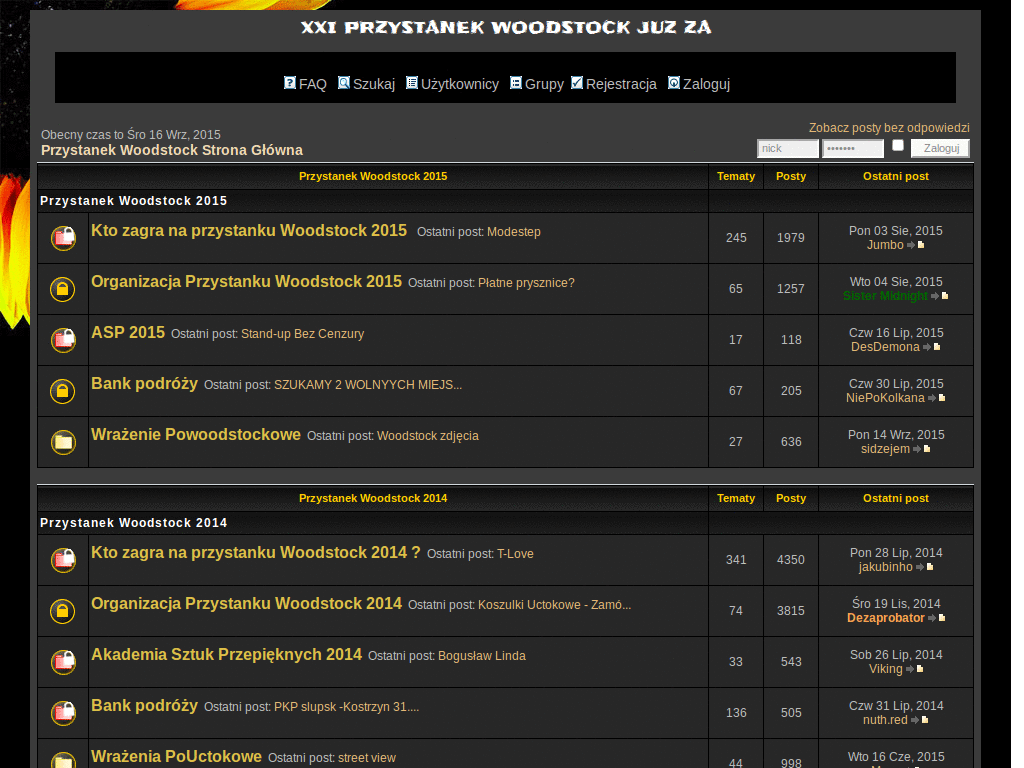This screenshot has height=768, width=1024.
Task: Click the Zaloguj login icon in the navigation
Action: pyautogui.click(x=674, y=83)
